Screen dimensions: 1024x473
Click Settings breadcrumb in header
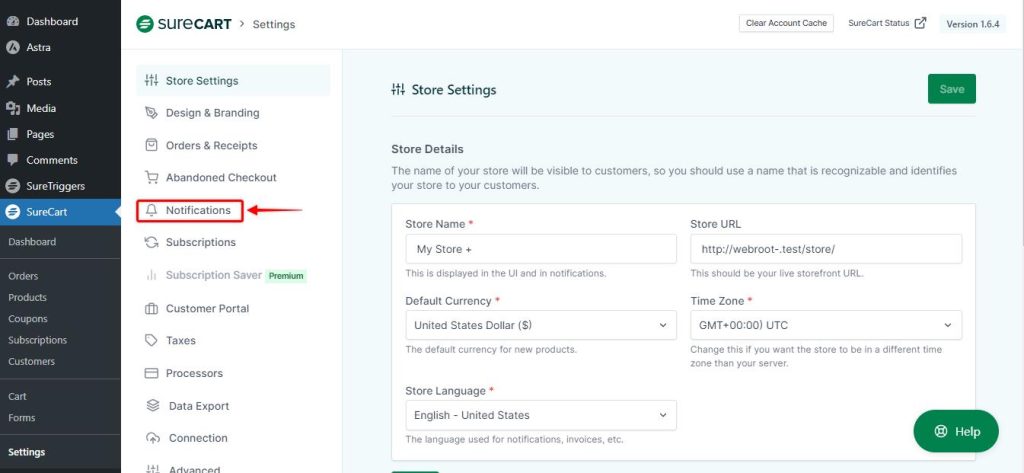tap(274, 25)
